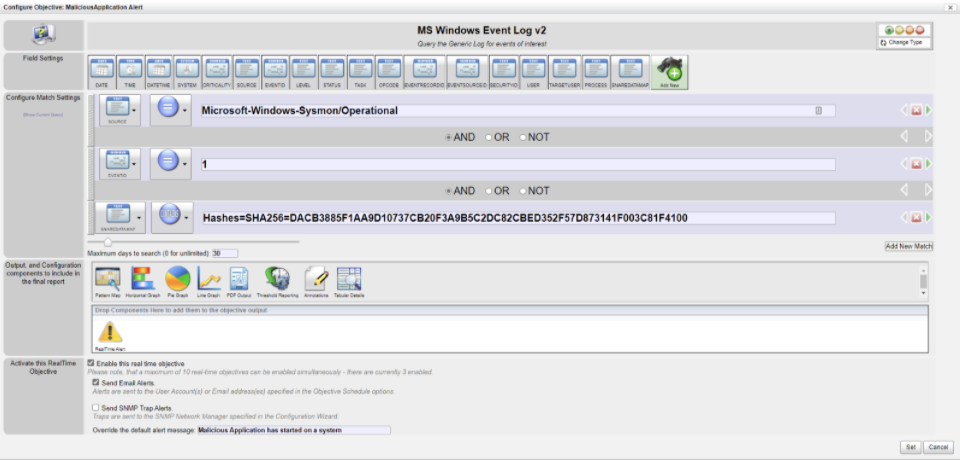Image resolution: width=960 pixels, height=460 pixels.
Task: Click the EventID value field containing 1
Action: 518,164
